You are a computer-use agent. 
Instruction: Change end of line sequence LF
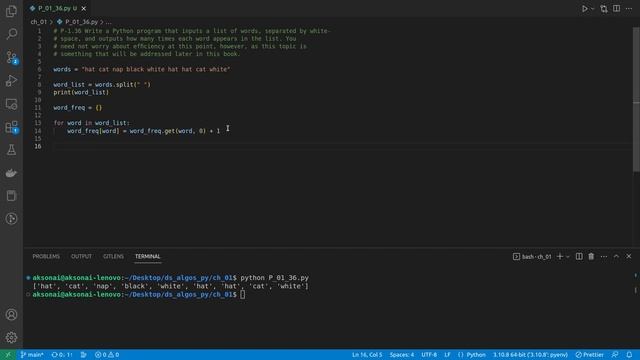447,354
